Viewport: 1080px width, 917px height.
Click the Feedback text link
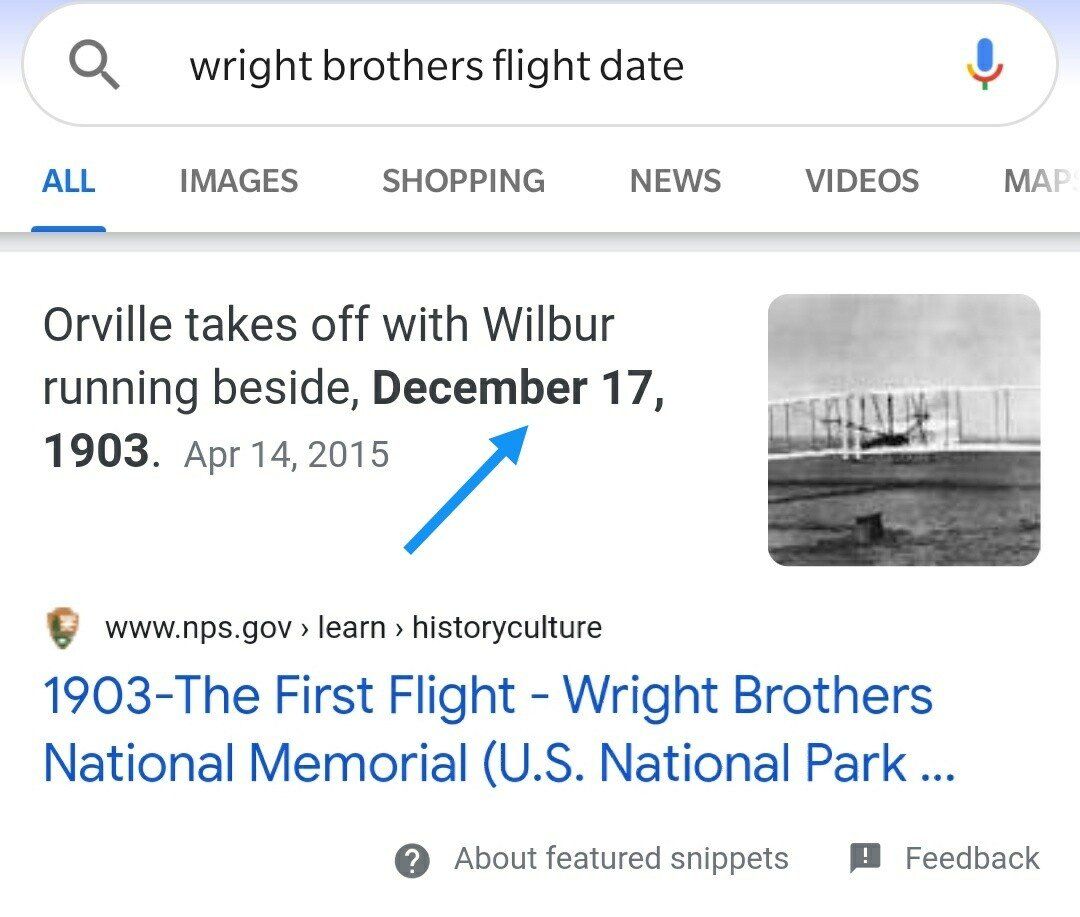[x=972, y=858]
